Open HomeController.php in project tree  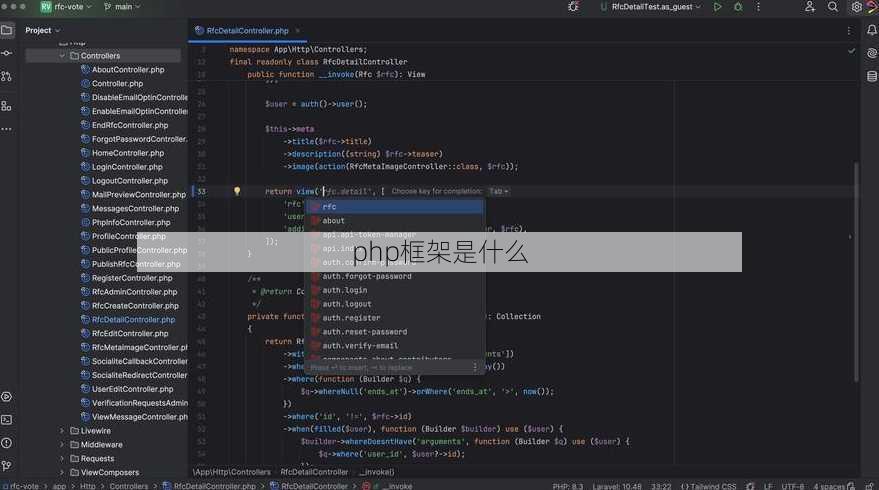pyautogui.click(x=128, y=153)
